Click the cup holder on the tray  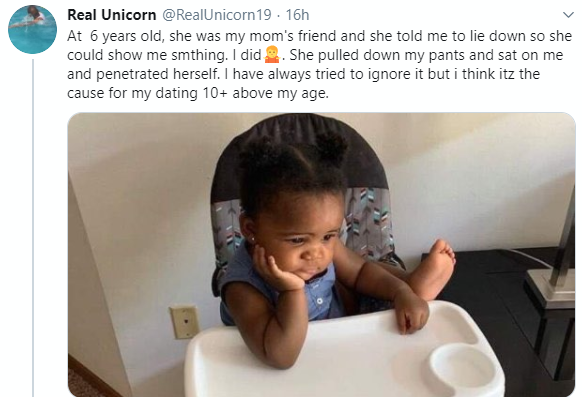click(461, 365)
